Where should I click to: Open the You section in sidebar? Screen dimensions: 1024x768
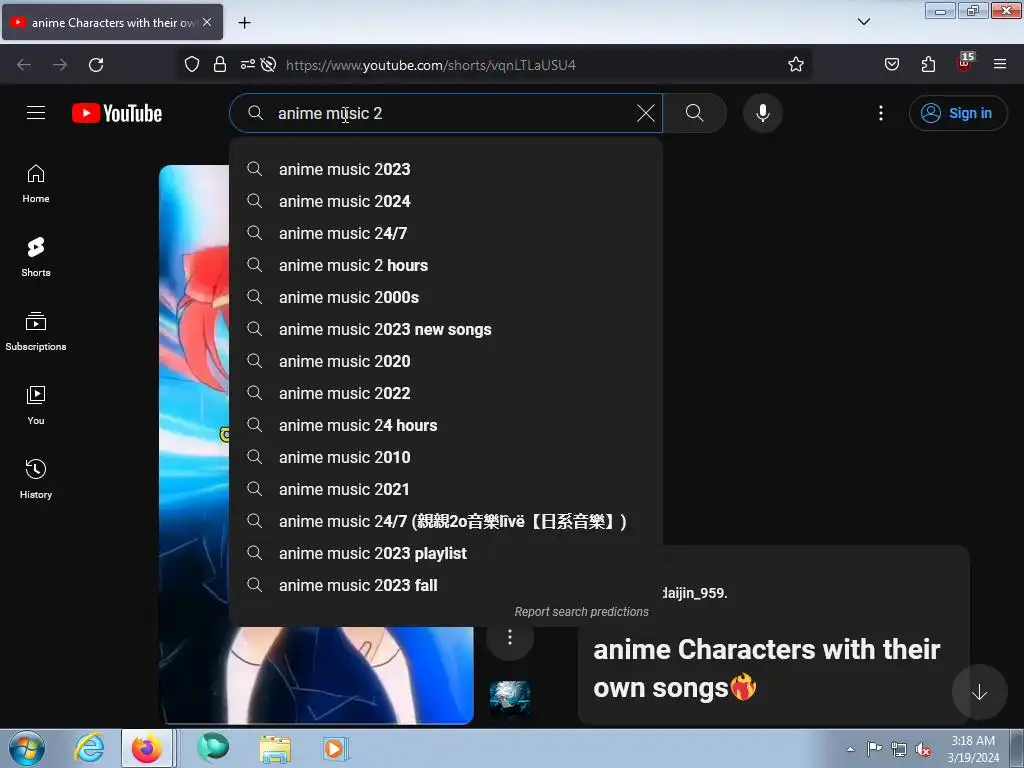point(36,406)
